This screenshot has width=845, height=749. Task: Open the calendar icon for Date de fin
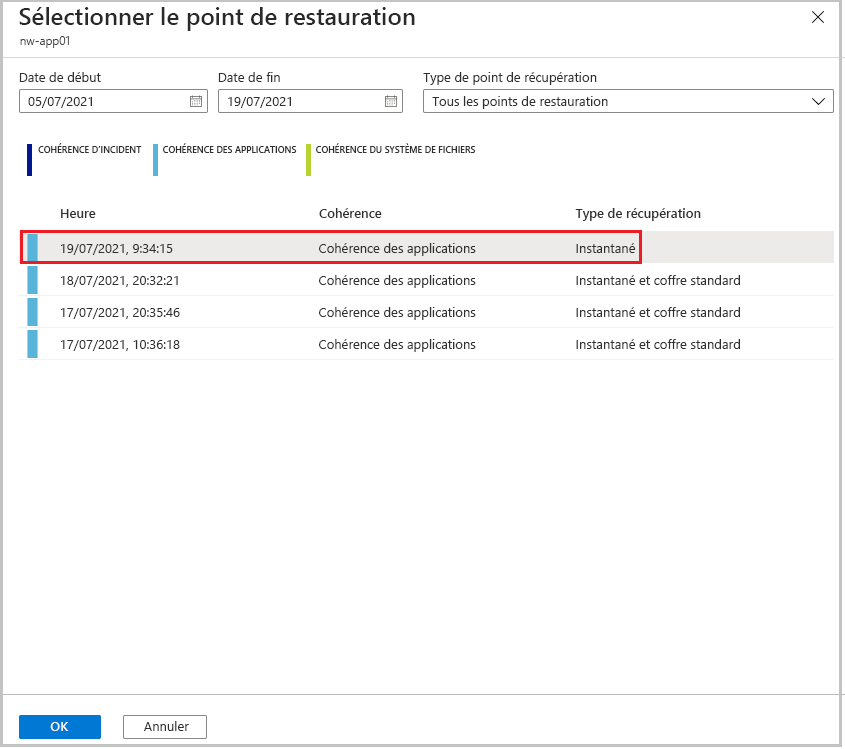[x=390, y=101]
